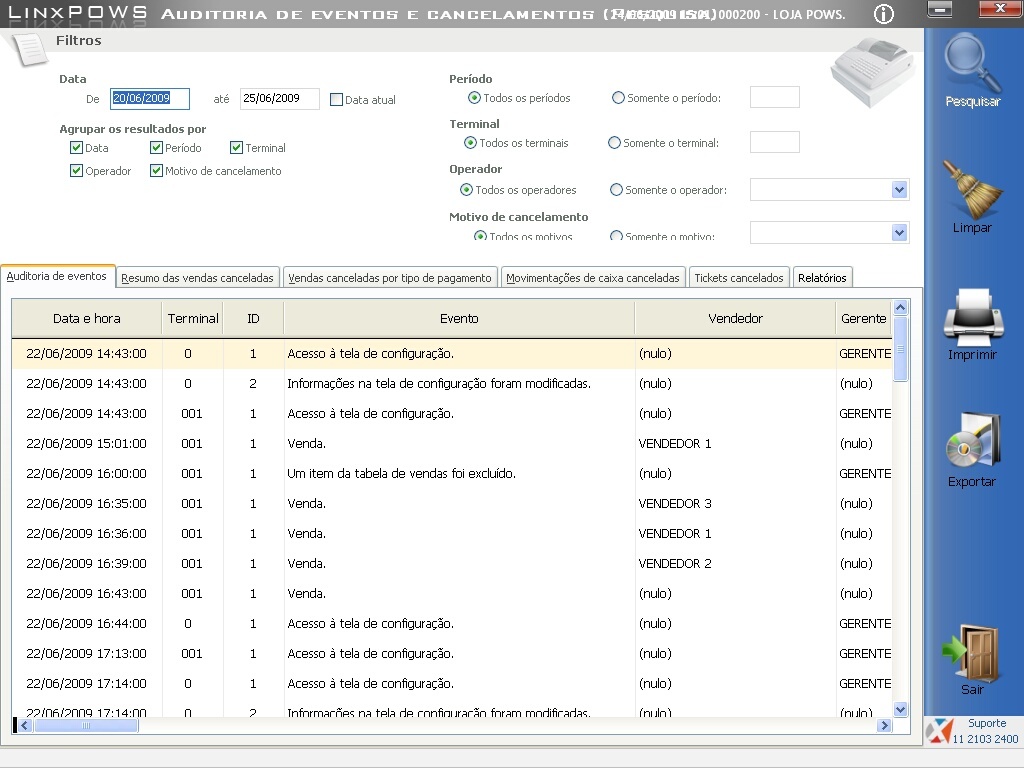Switch to Resumo das vendas canceladas tab
Screen dimensions: 1024x768
pyautogui.click(x=199, y=278)
